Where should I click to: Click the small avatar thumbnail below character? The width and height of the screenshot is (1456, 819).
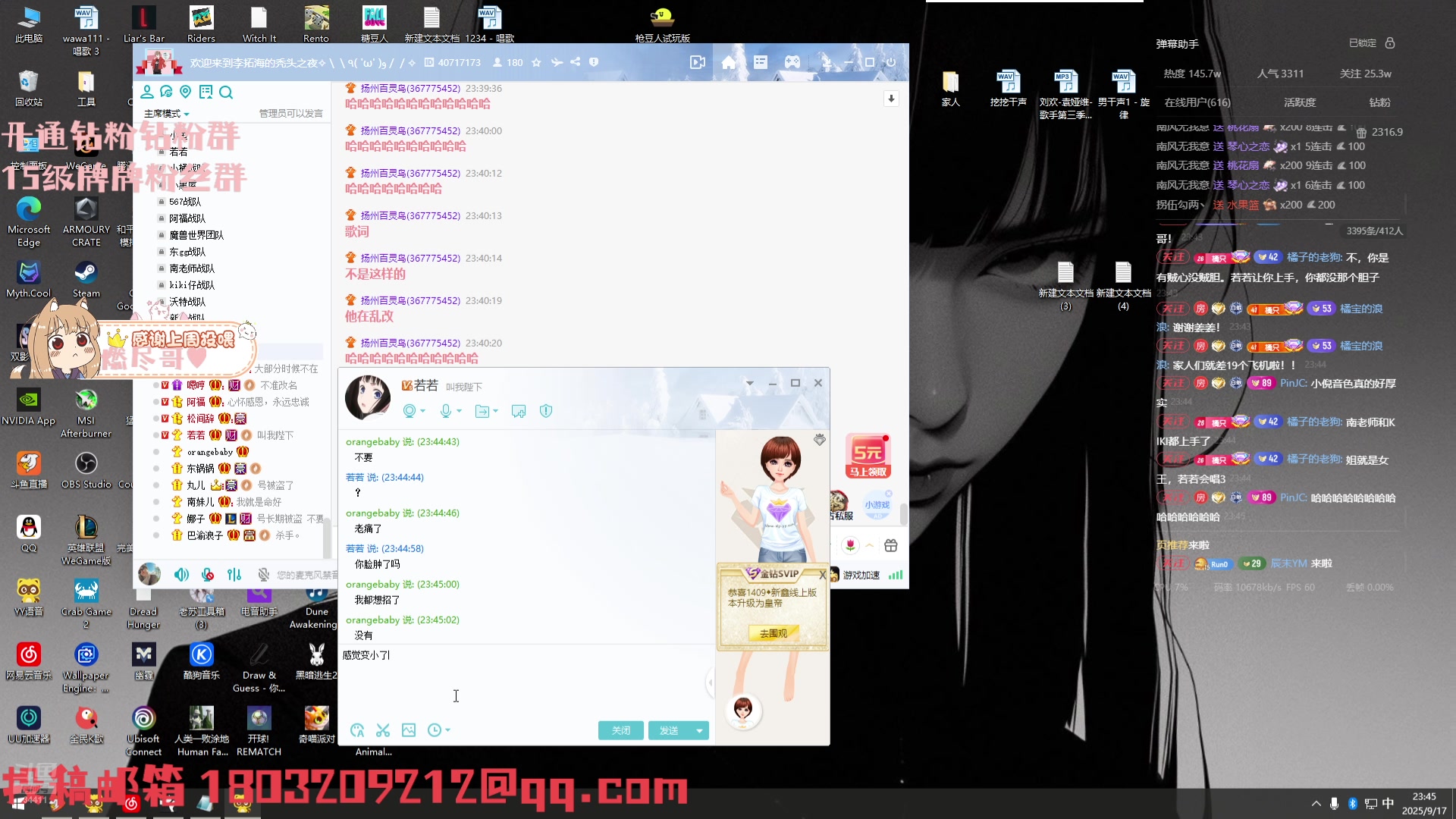[x=743, y=711]
